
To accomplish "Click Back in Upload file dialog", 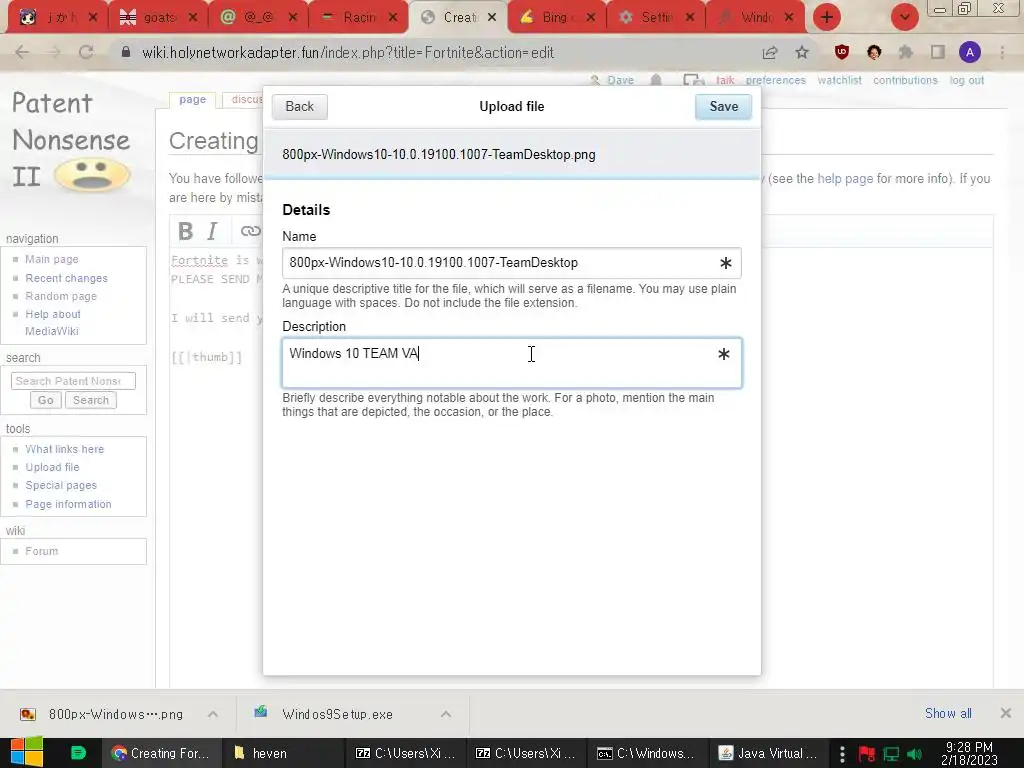I will click(x=300, y=106).
